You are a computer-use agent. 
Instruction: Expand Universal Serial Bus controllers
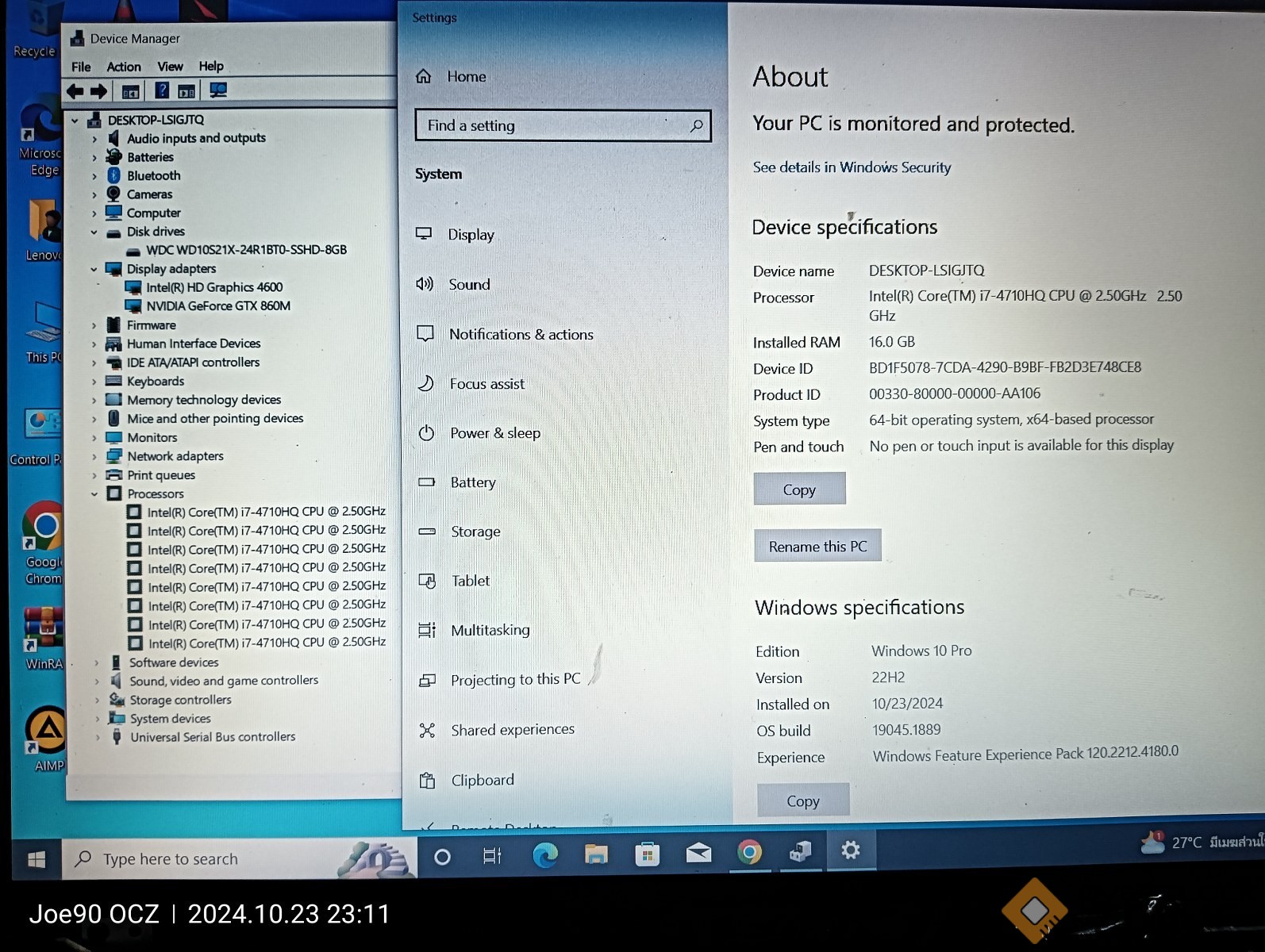pyautogui.click(x=97, y=738)
